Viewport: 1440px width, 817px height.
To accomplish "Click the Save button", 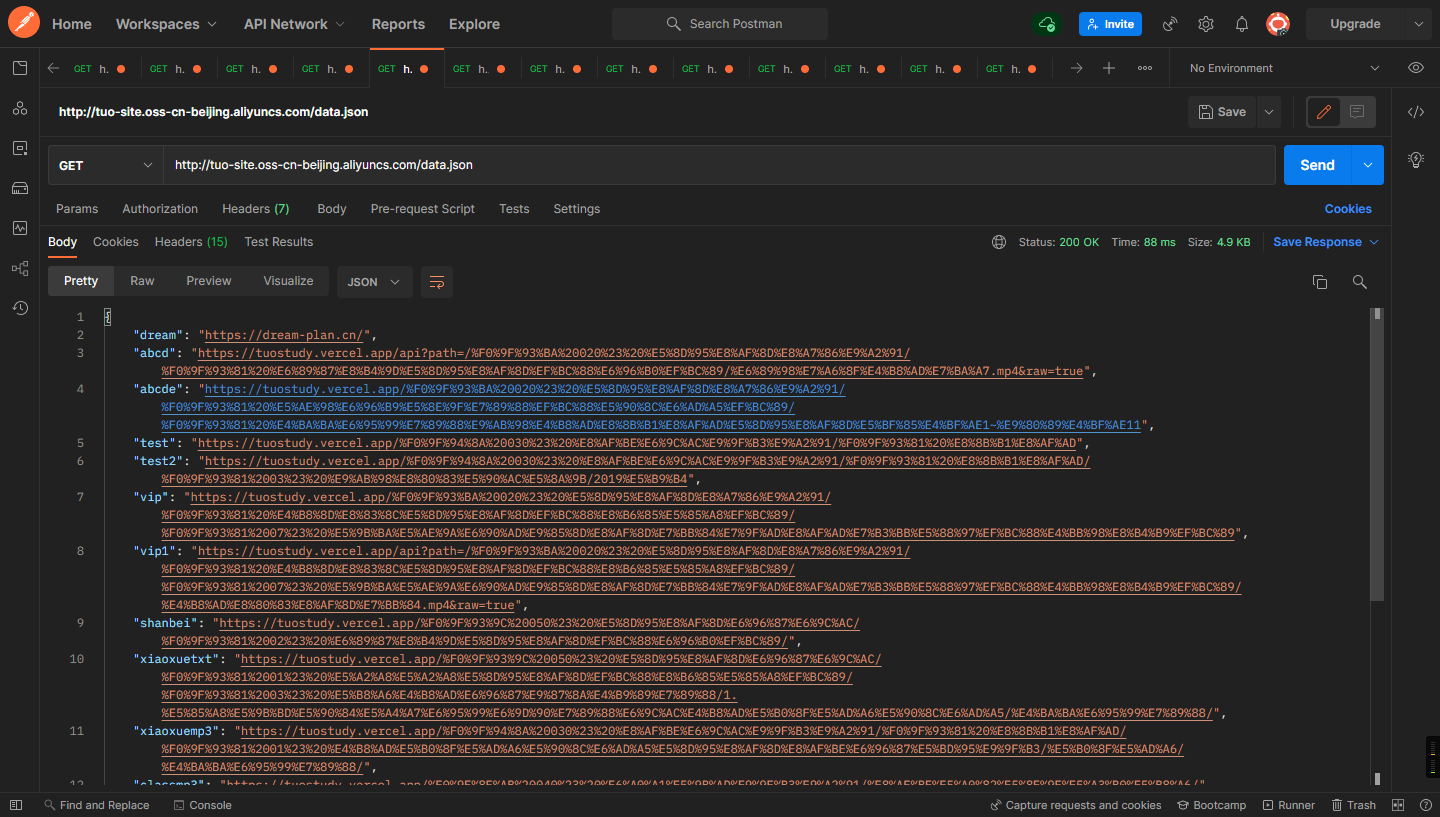I will tap(1222, 112).
